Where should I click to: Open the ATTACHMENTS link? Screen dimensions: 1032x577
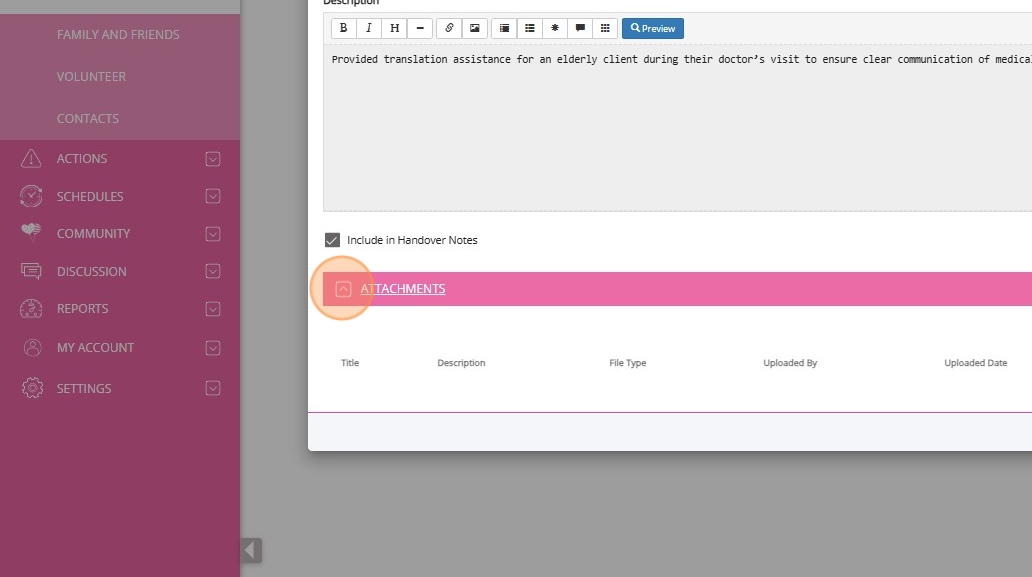403,289
